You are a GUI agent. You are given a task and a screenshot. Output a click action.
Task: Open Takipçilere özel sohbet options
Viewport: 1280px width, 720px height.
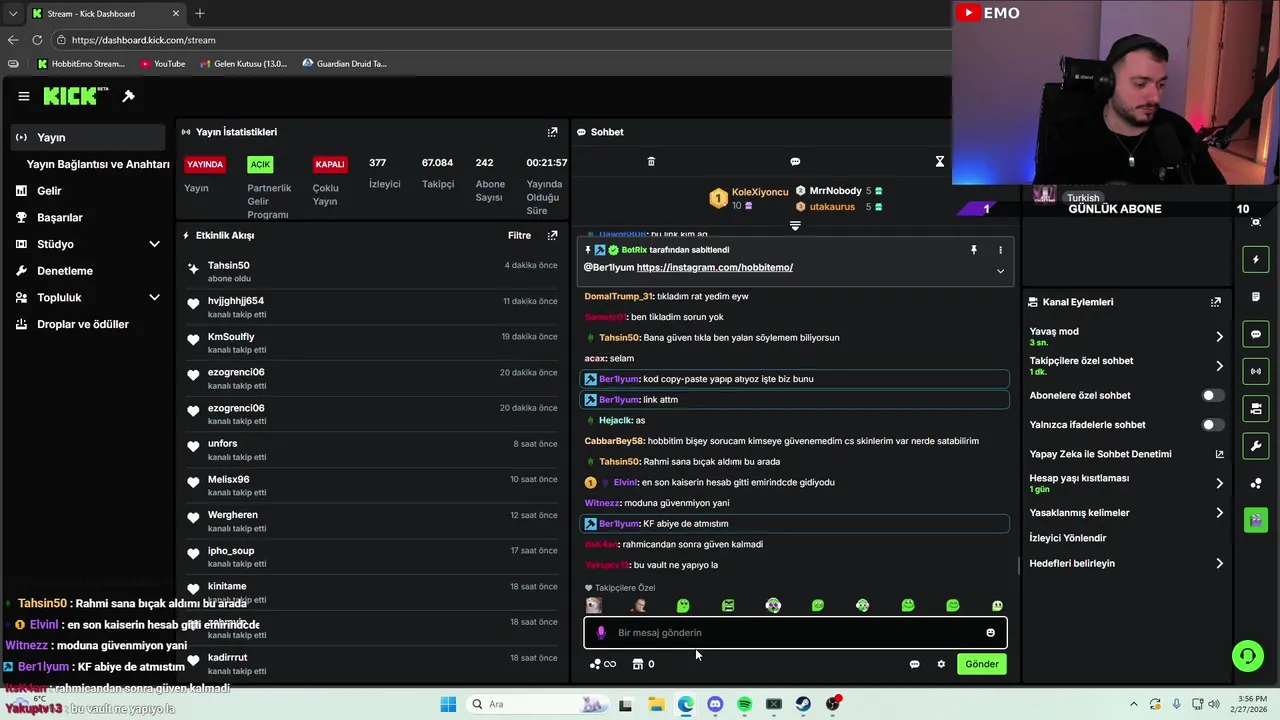(1219, 366)
